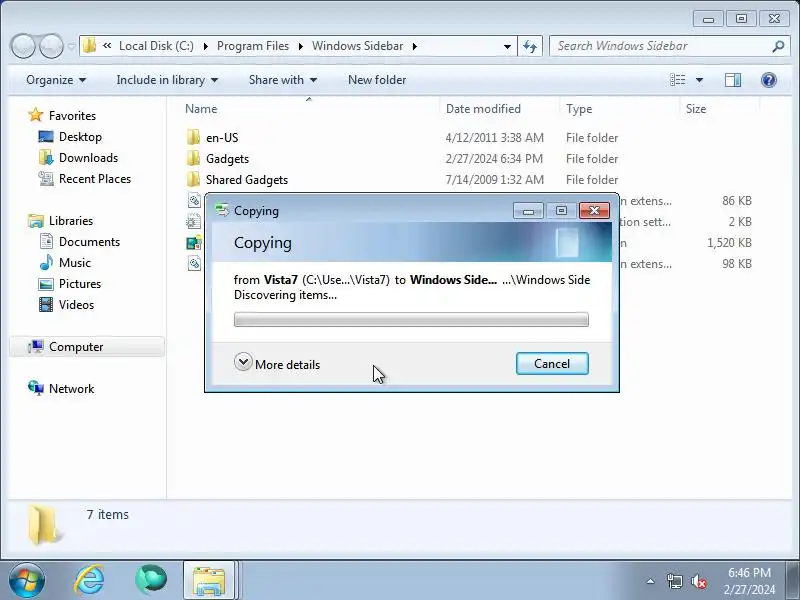Click Show desktop button at taskbar edge

[x=793, y=581]
